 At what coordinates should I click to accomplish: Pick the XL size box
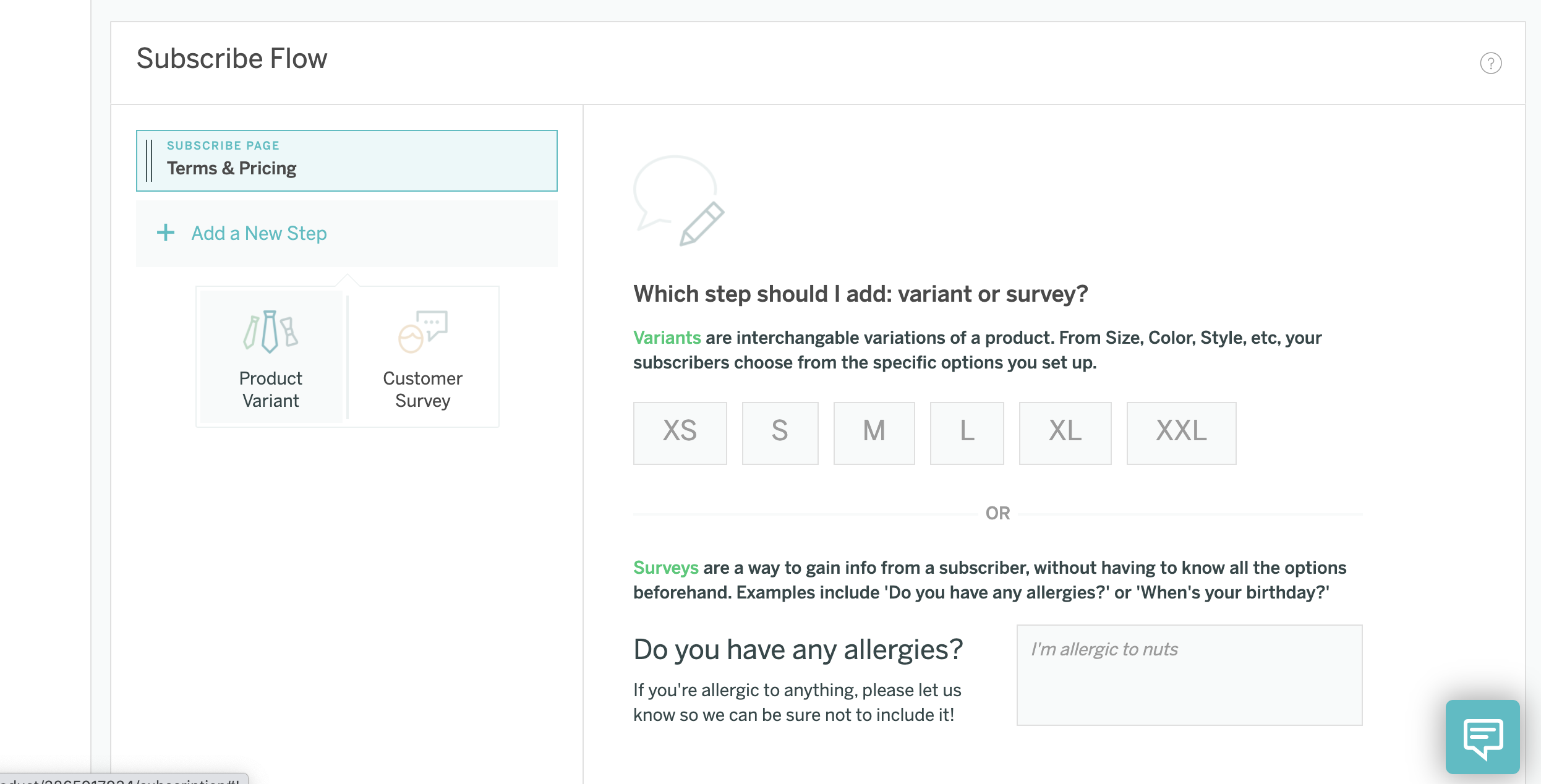click(1065, 433)
